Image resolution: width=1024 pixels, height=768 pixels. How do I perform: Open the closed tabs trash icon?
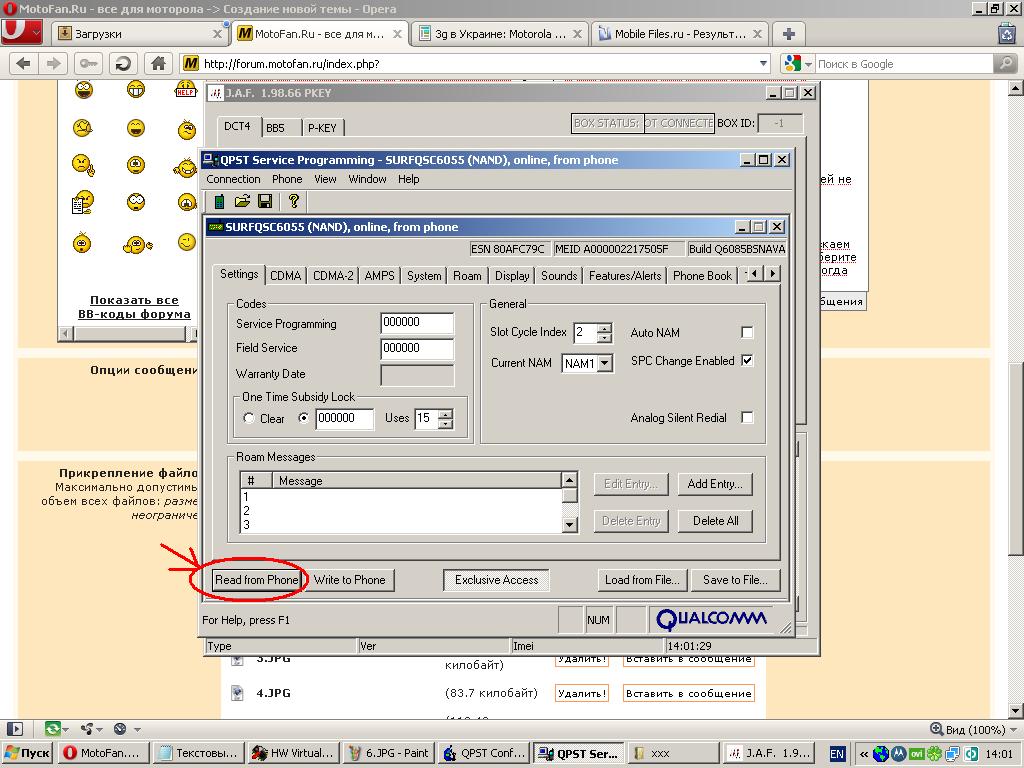1007,33
